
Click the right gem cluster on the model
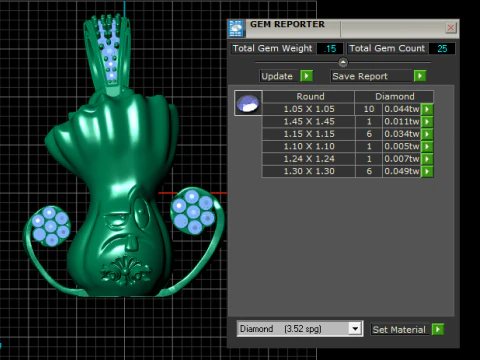click(193, 211)
